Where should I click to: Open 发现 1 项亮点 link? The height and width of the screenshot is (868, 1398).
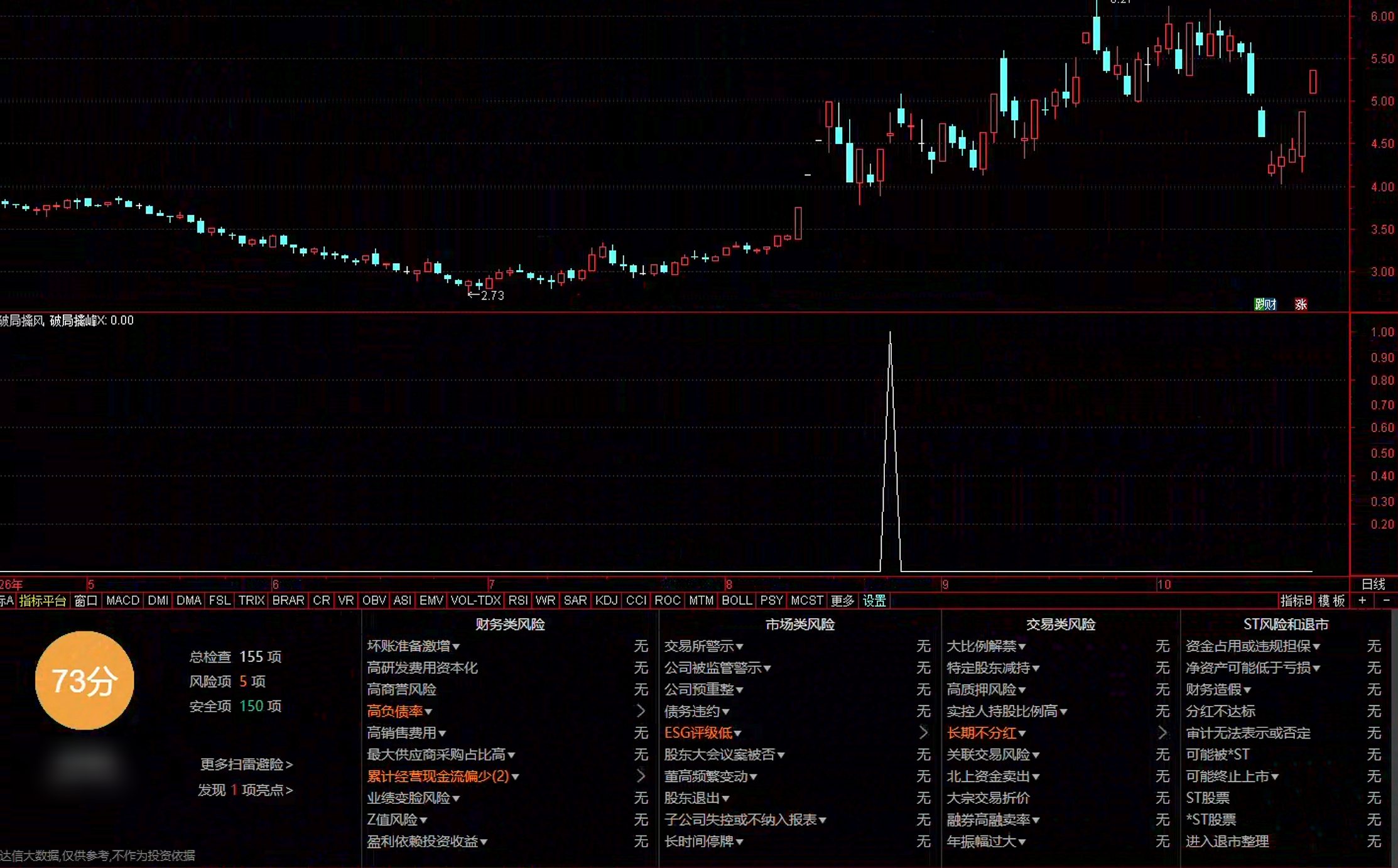pos(246,790)
